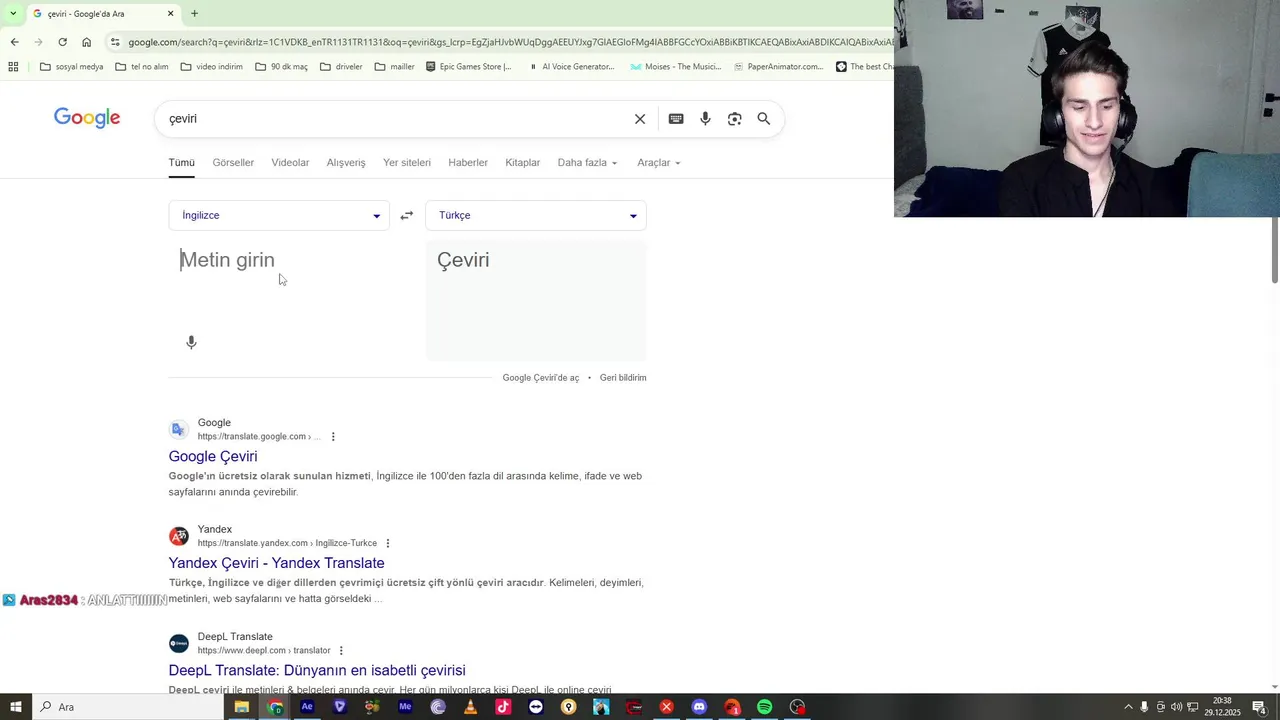Open the driveler bookmarks folder
This screenshot has height=720, width=1280.
coord(341,67)
